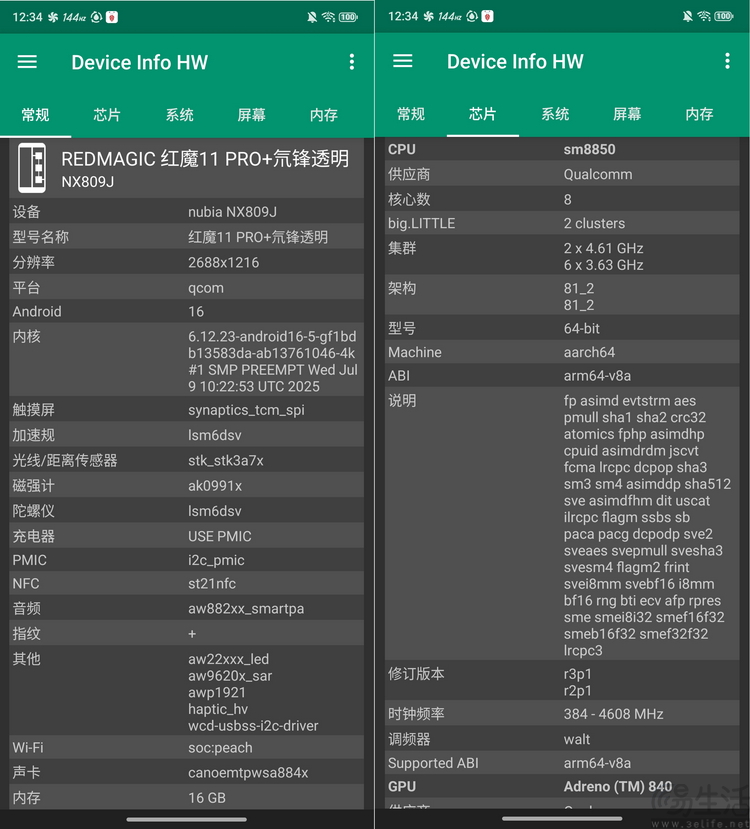Tap the GPU Adreno (TM) 840 row
The height and width of the screenshot is (829, 750).
click(562, 787)
